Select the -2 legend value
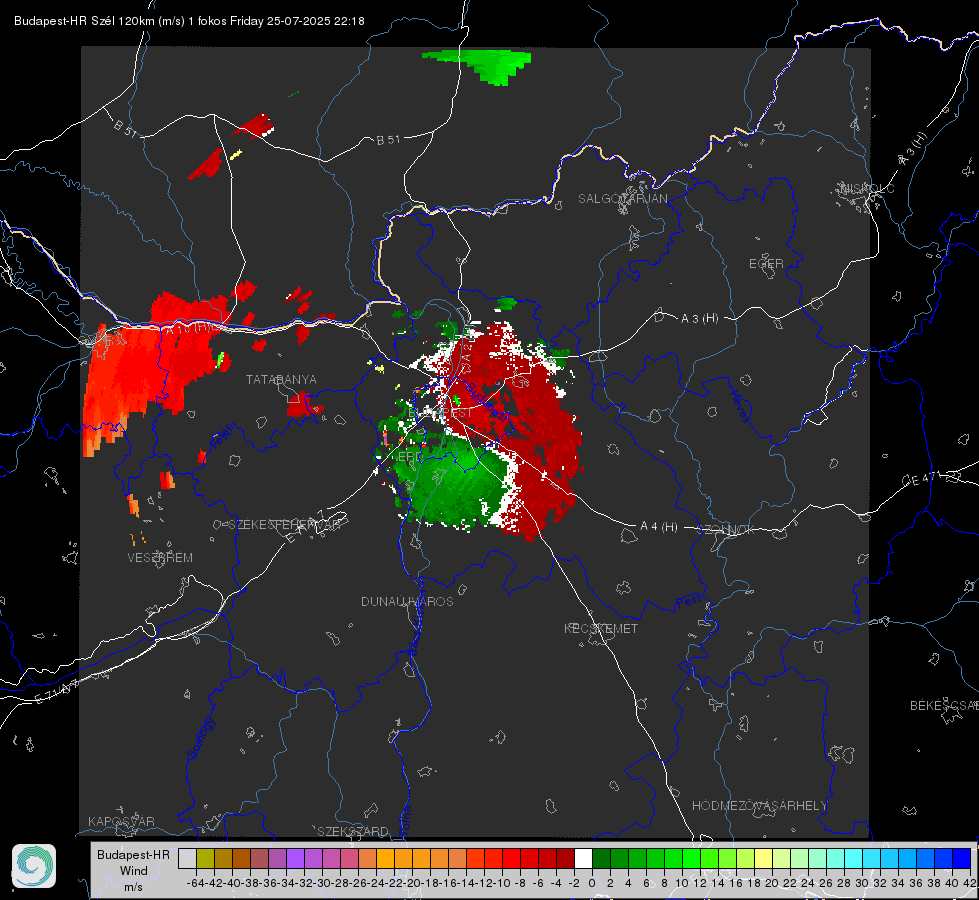Image resolution: width=979 pixels, height=900 pixels. coord(574,883)
